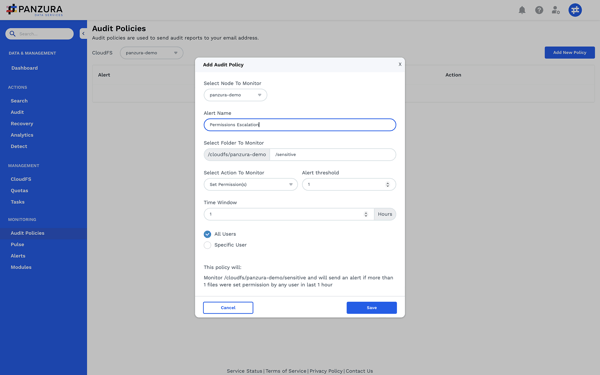Open the help question mark icon
The height and width of the screenshot is (375, 600).
click(x=539, y=10)
